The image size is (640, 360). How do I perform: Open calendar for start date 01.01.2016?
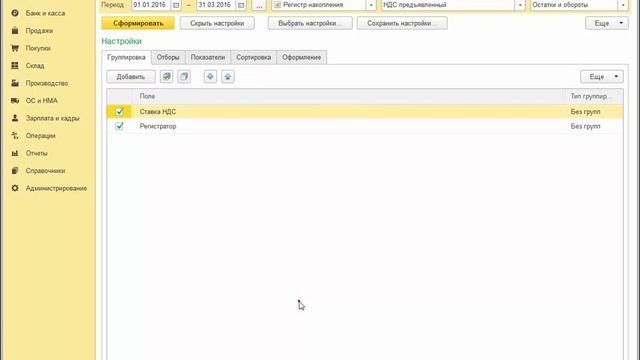coord(176,5)
